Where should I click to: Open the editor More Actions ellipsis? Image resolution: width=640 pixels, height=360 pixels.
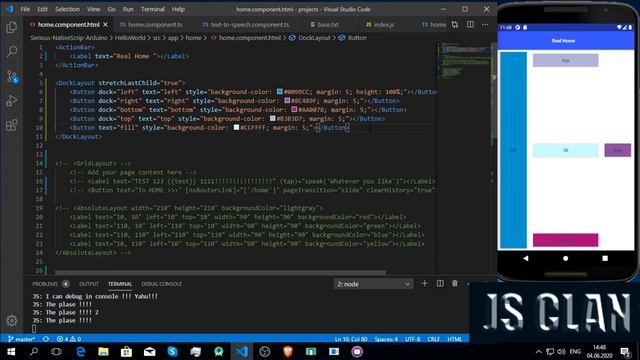point(485,24)
